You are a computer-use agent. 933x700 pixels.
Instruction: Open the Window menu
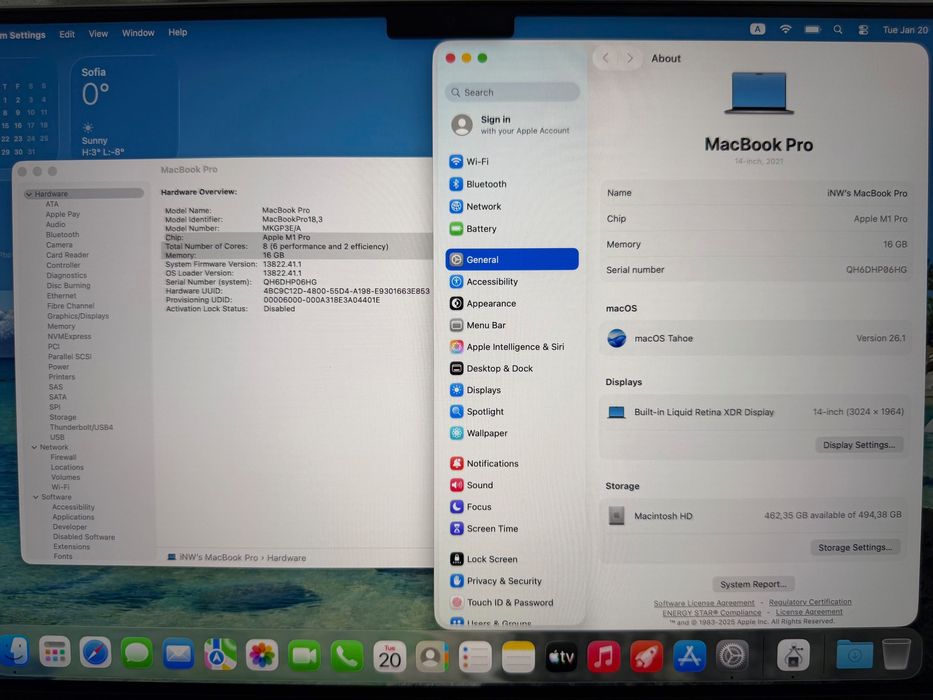pos(138,33)
